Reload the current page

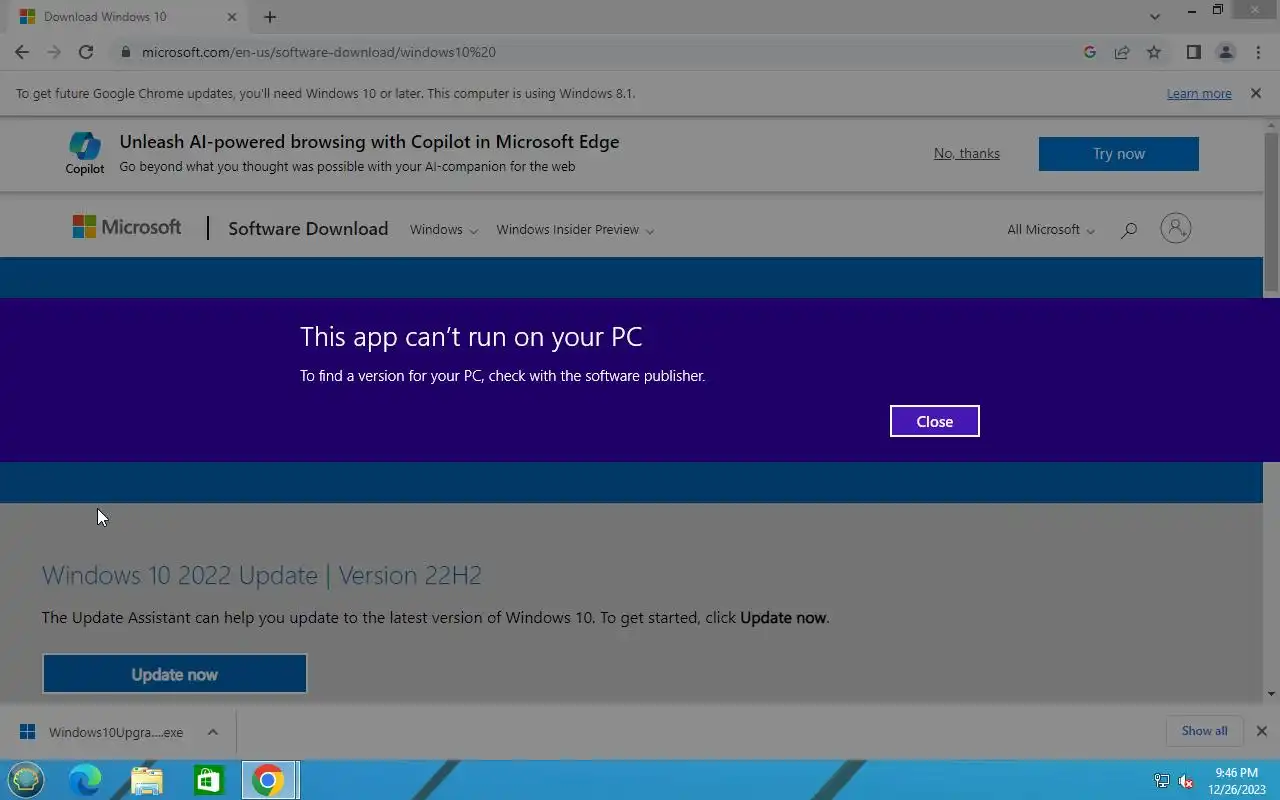click(x=86, y=52)
